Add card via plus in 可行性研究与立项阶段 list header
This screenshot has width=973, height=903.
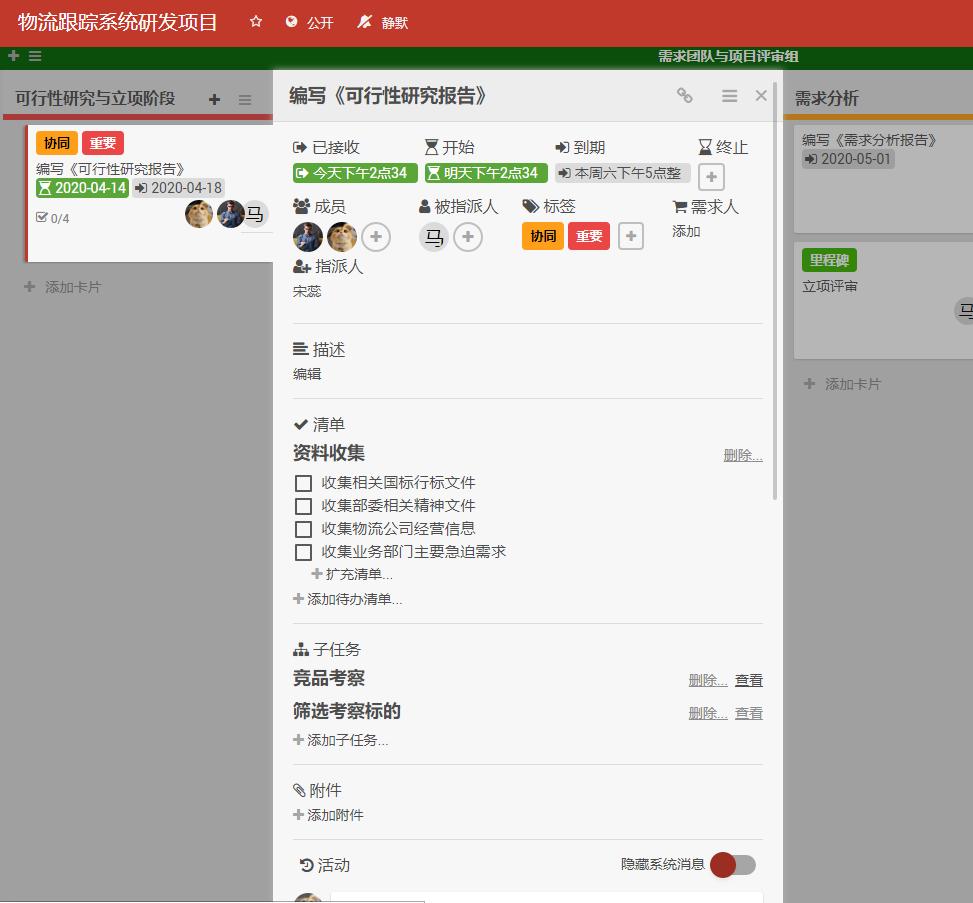214,99
